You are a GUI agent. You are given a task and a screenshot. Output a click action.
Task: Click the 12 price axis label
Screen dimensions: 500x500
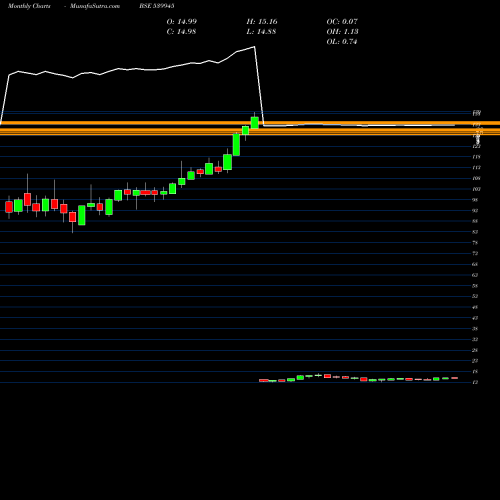(x=476, y=382)
